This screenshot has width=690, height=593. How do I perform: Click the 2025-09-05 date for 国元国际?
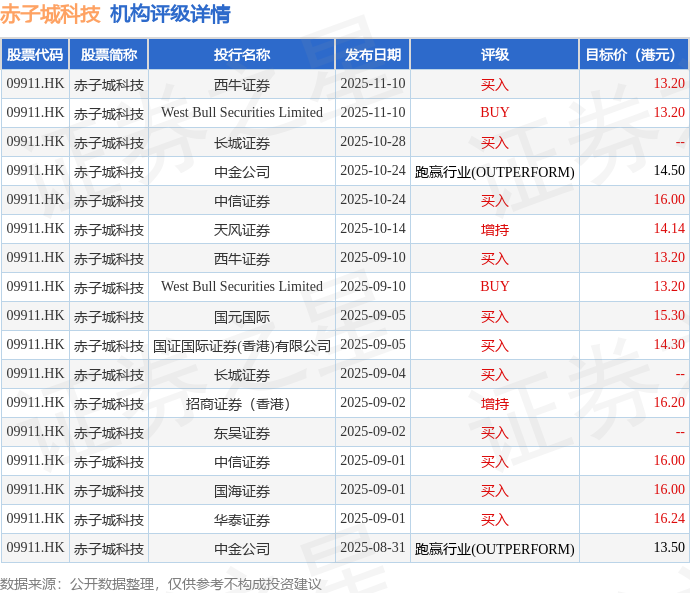click(x=372, y=315)
